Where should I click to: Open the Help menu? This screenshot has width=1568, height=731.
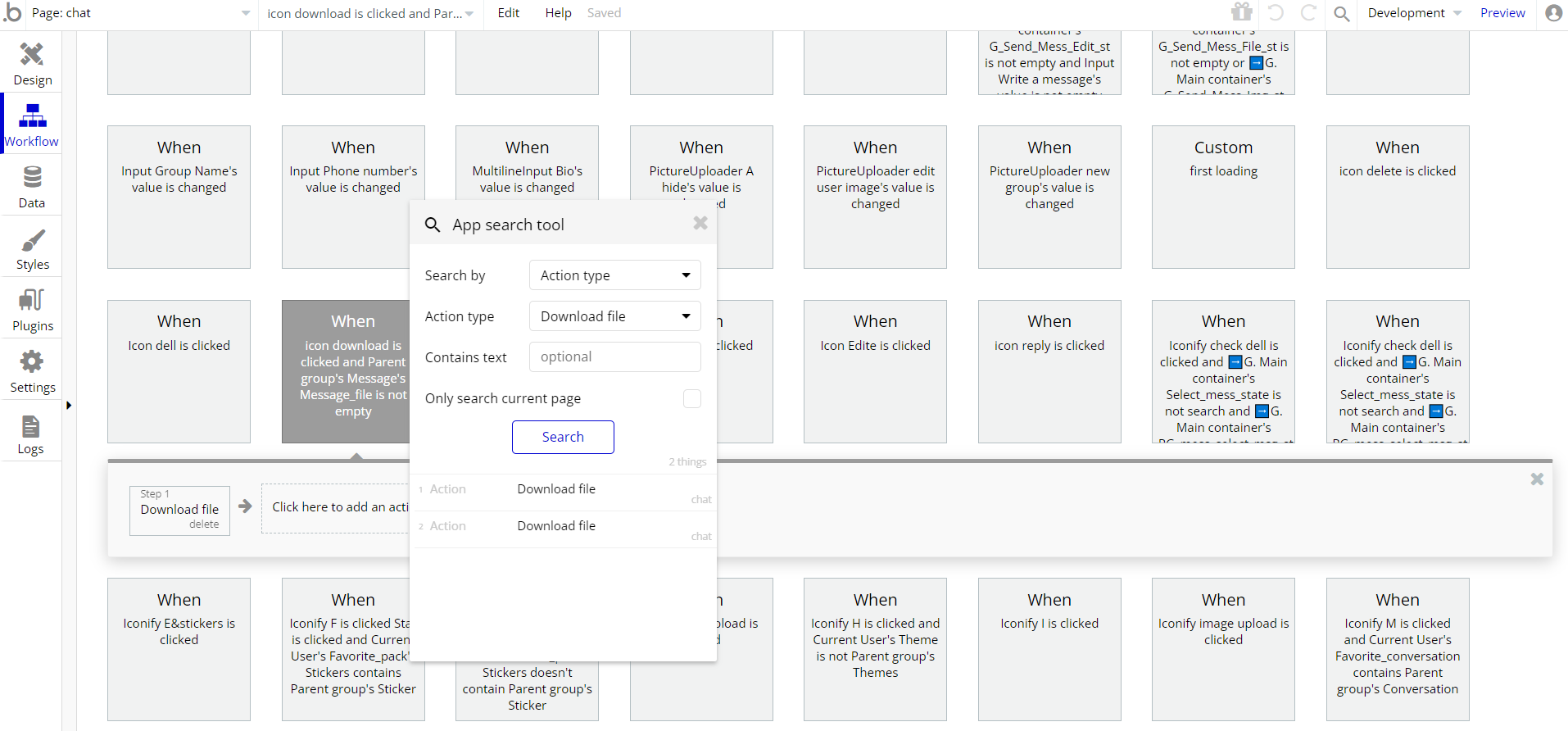[x=558, y=13]
